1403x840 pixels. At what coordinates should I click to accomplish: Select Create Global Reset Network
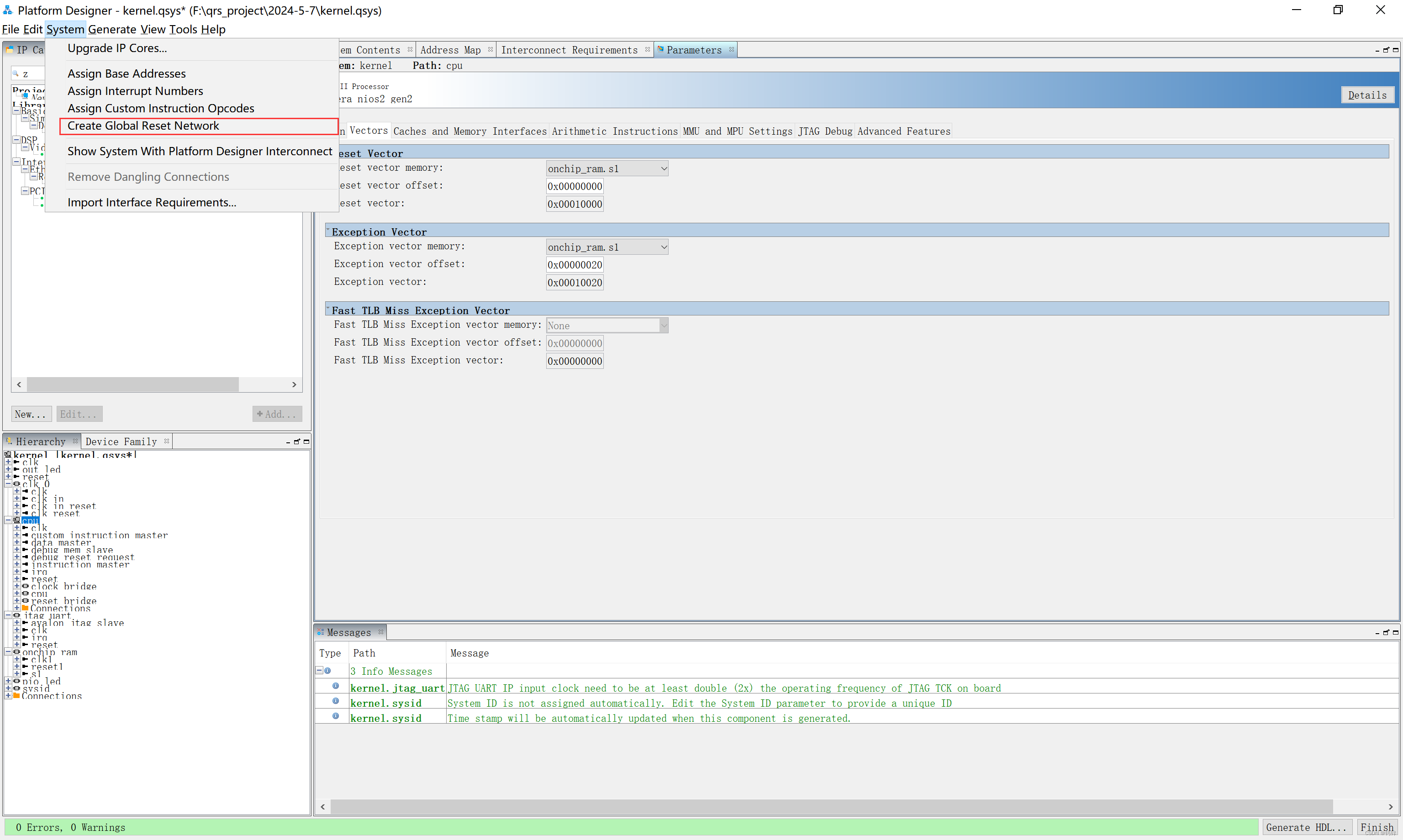(x=142, y=126)
